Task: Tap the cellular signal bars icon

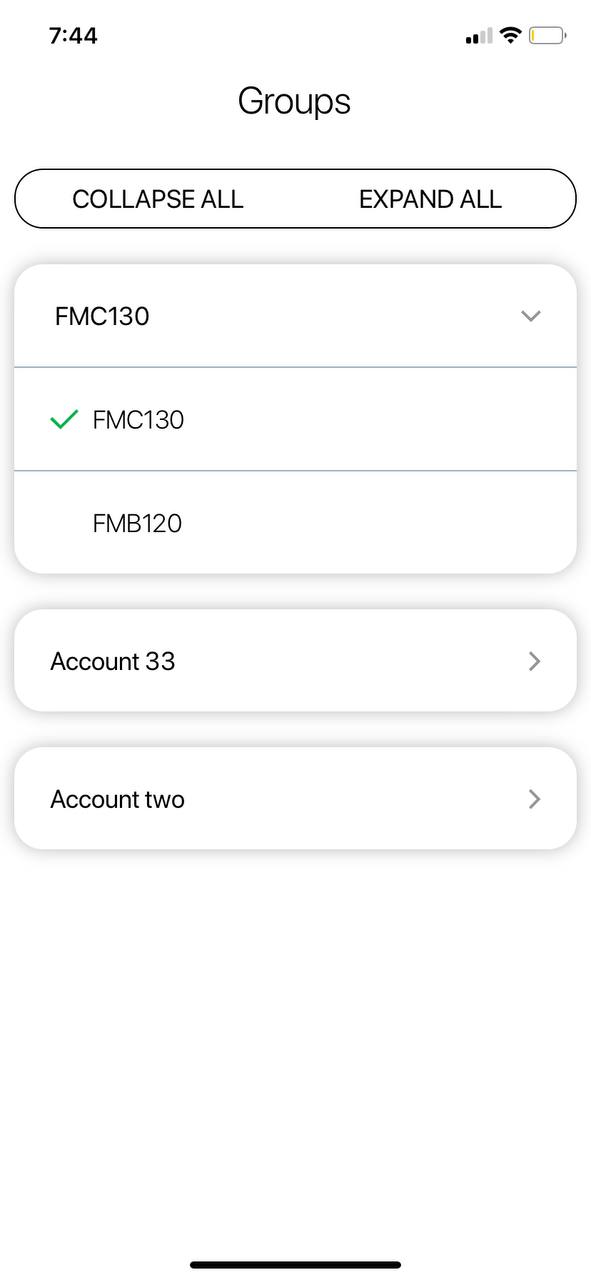Action: click(479, 37)
